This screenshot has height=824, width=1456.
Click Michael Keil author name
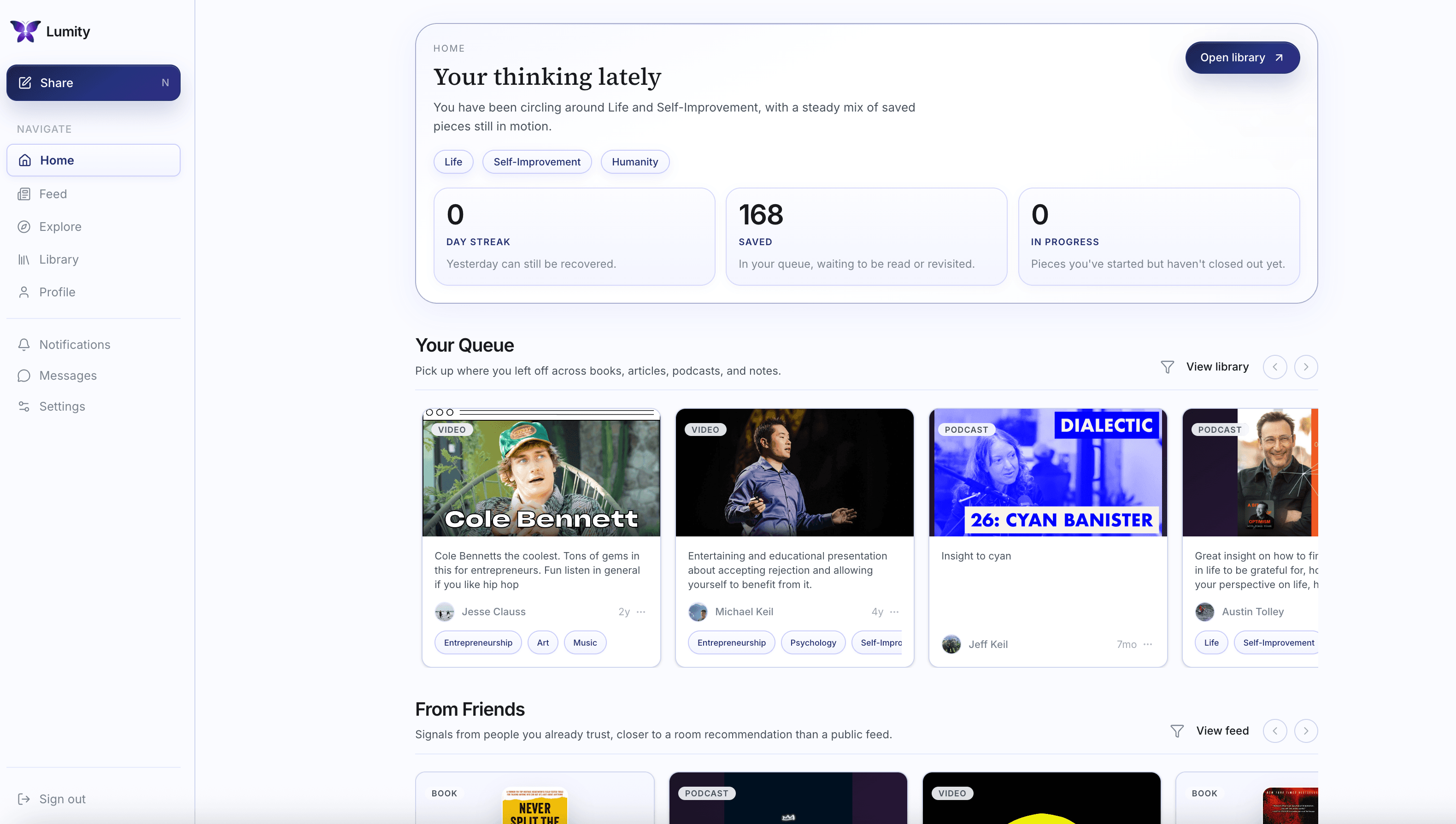tap(744, 612)
